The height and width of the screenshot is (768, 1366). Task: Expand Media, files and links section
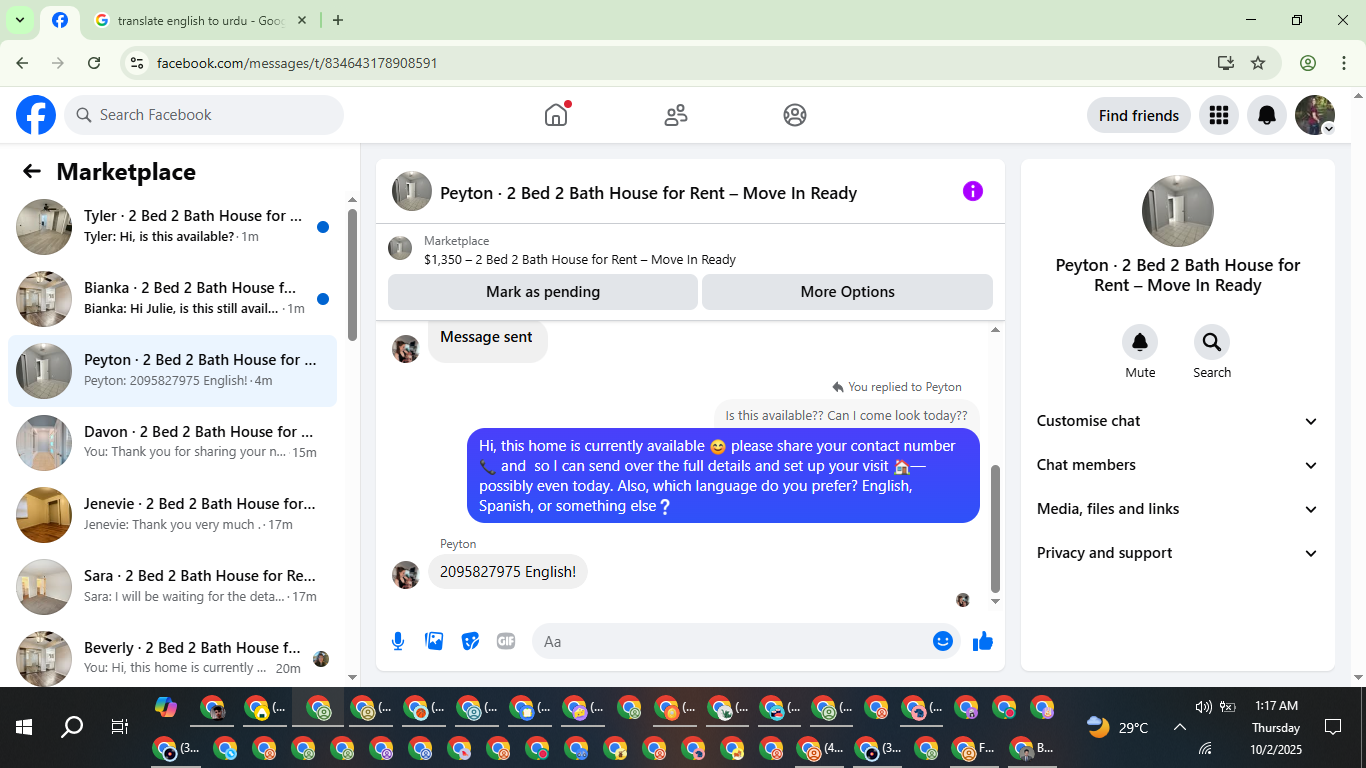pos(1178,509)
